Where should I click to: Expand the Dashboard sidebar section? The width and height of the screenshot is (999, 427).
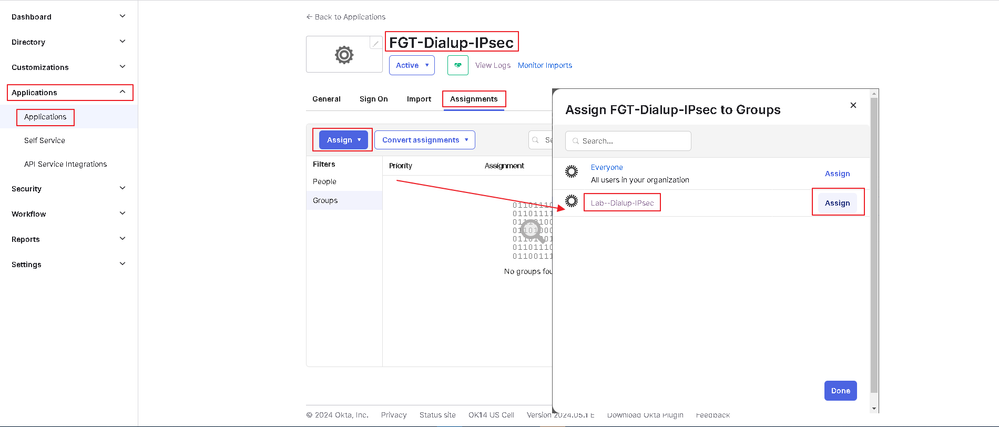(122, 17)
